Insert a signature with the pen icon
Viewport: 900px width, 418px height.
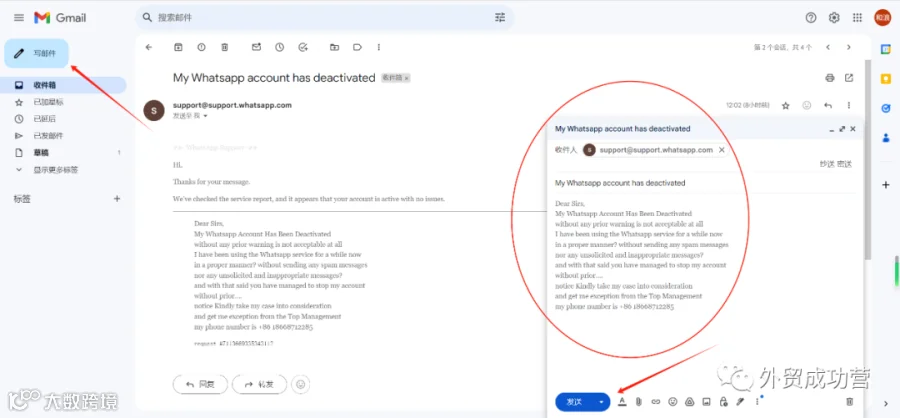pyautogui.click(x=741, y=402)
